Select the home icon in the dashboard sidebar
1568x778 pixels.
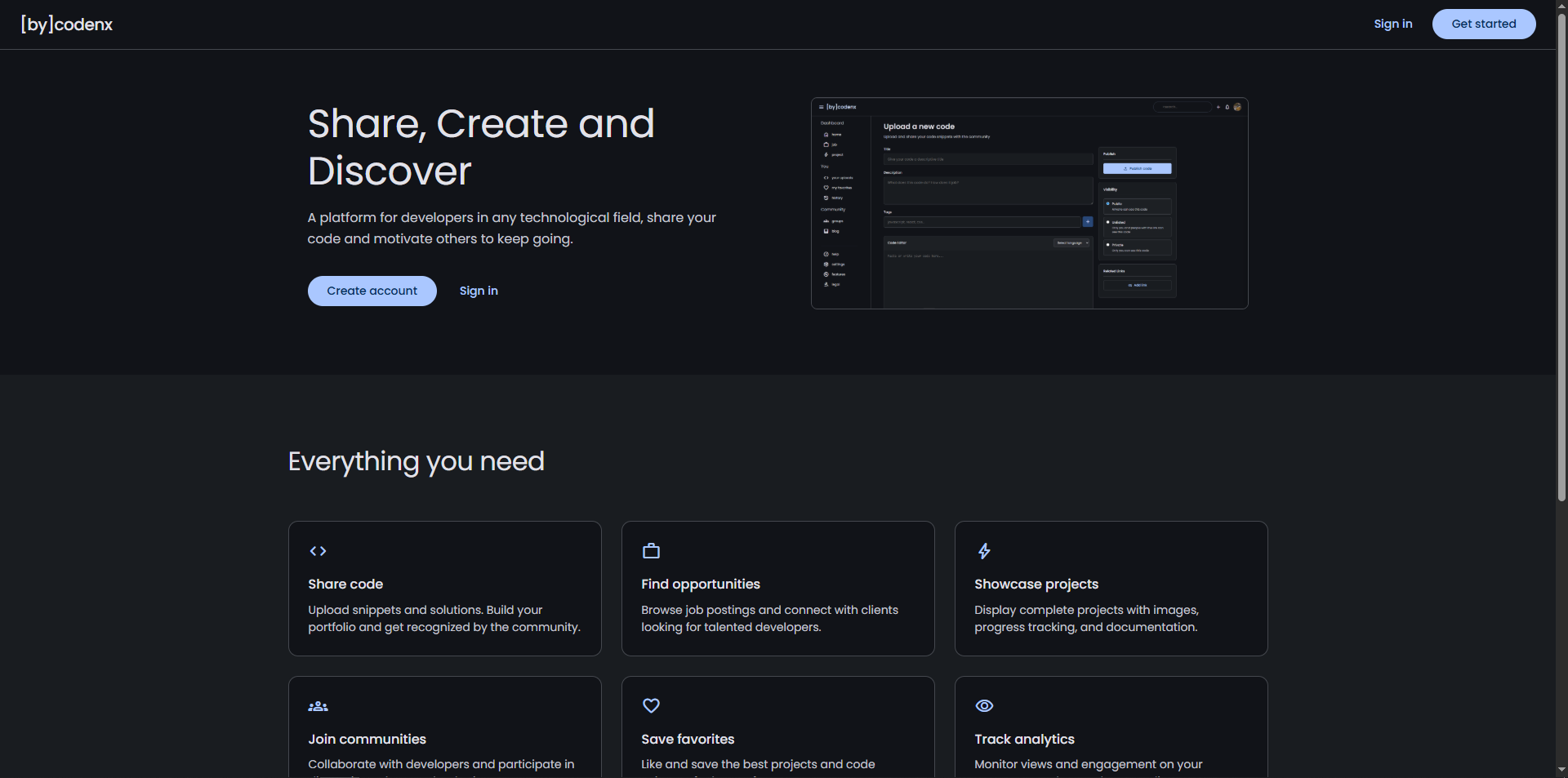826,135
